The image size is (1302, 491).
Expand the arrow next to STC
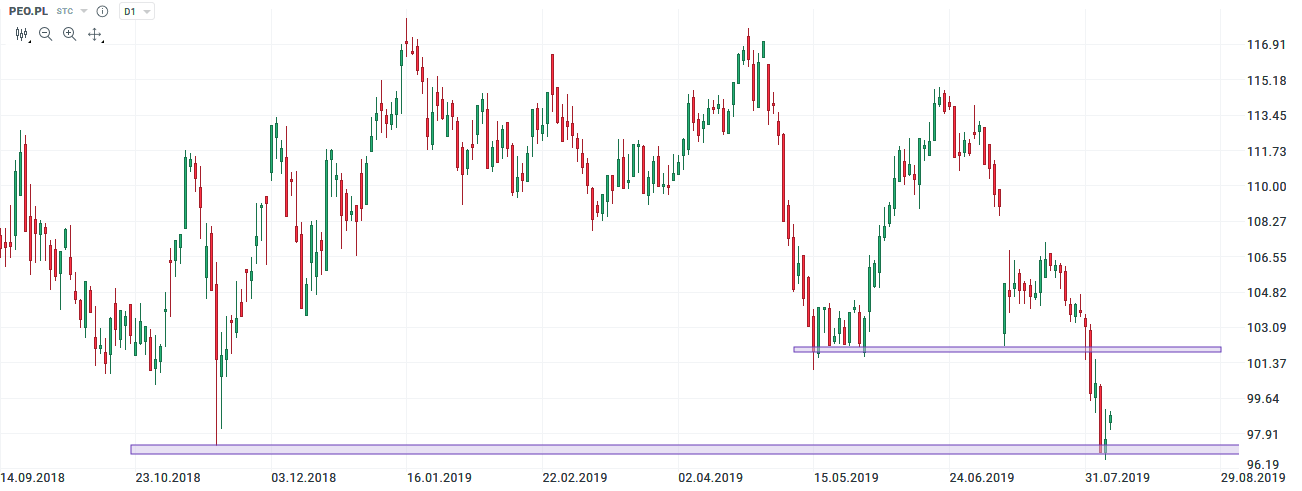(x=84, y=11)
